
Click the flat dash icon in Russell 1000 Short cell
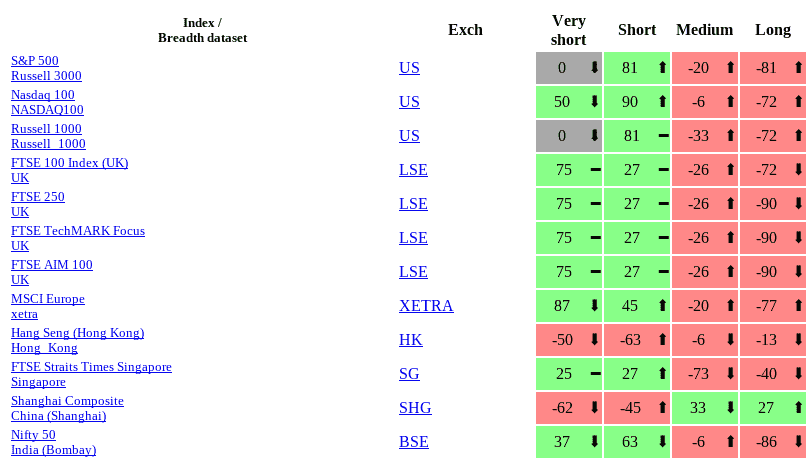pos(663,136)
